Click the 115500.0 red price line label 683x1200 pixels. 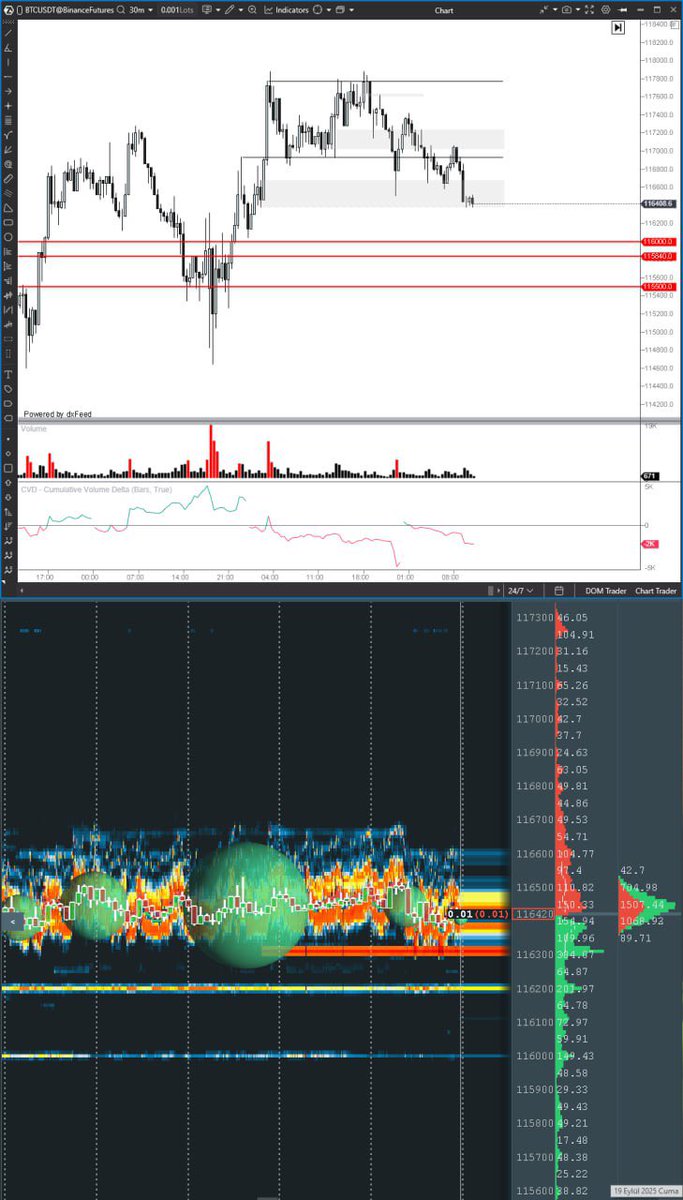pos(659,287)
